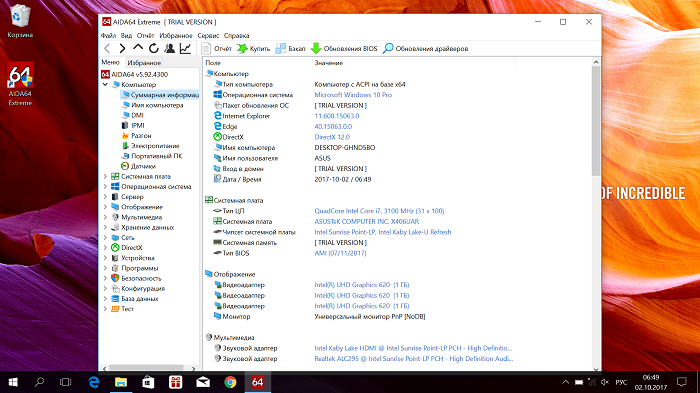Image resolution: width=700 pixels, height=393 pixels.
Task: Open the Windows Start menu
Action: (x=13, y=382)
